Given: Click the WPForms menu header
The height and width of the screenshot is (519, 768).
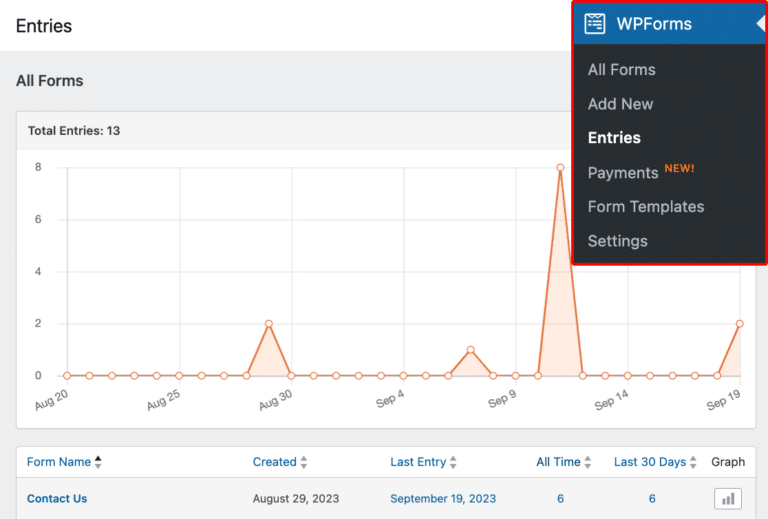Looking at the screenshot, I should [652, 24].
